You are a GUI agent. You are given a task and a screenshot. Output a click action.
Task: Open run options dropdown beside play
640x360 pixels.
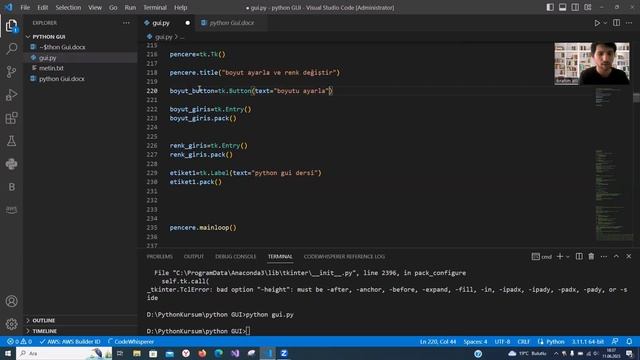click(x=605, y=23)
